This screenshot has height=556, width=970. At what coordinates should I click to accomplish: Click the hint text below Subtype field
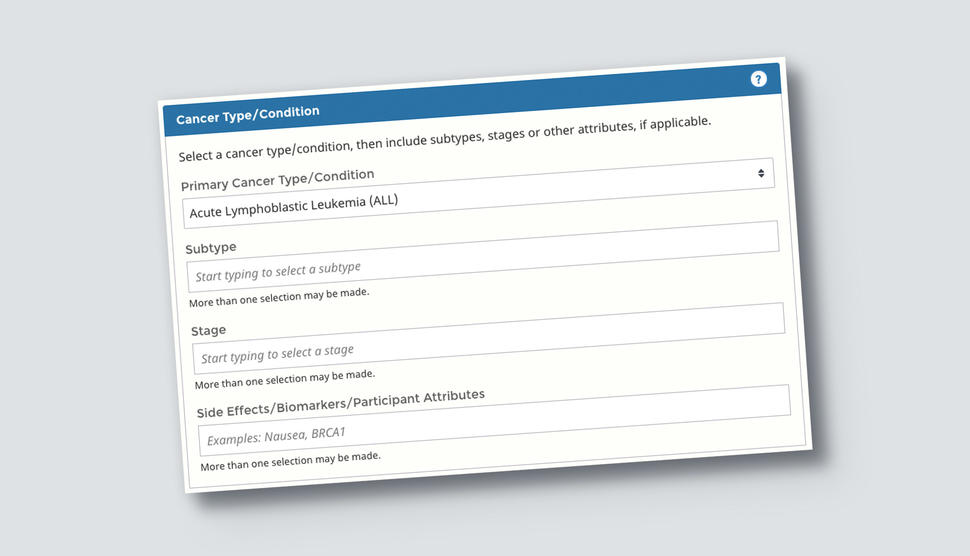click(279, 296)
